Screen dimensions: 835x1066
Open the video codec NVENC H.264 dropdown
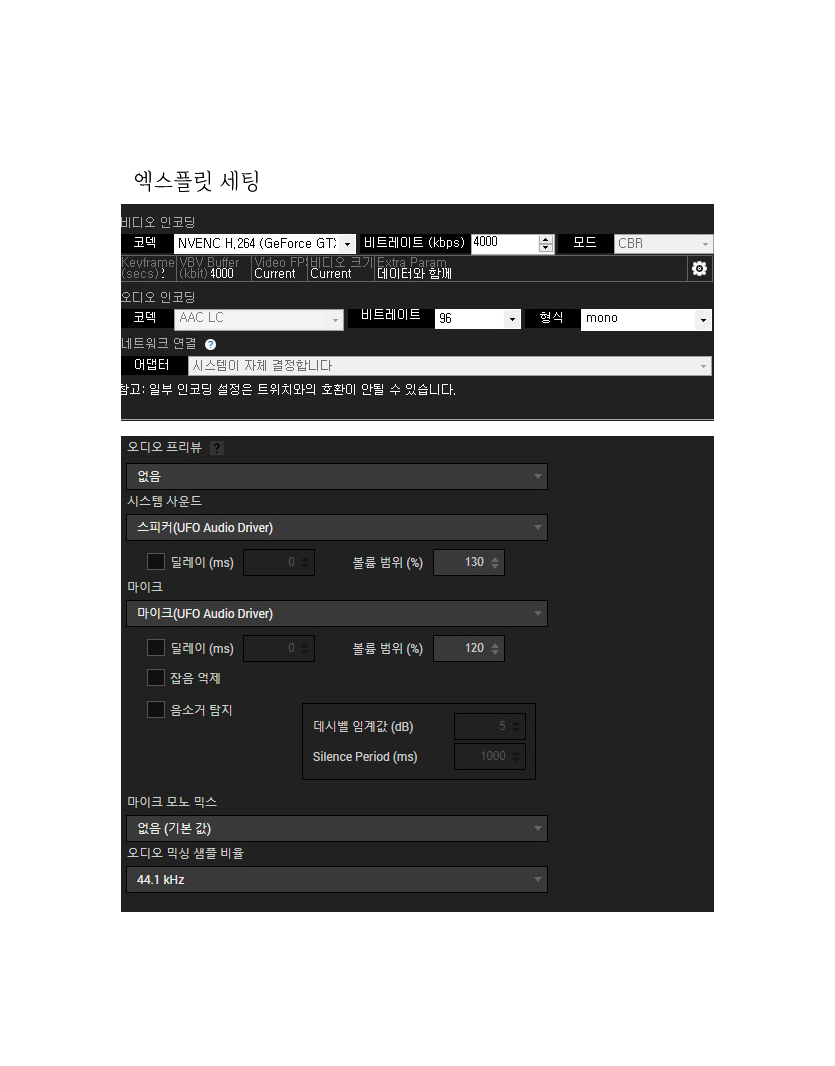tap(265, 243)
